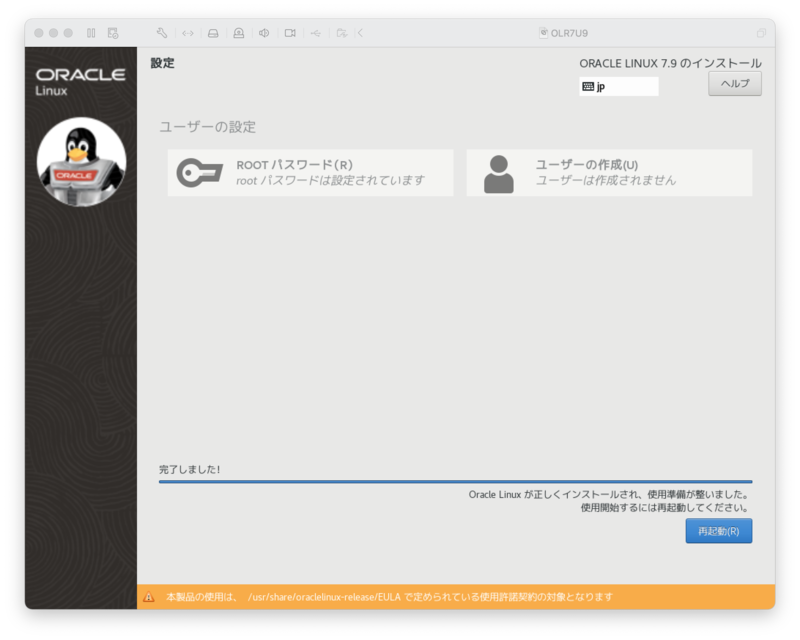Click the overlapping windows icon at the title bar's right
The width and height of the screenshot is (800, 640).
click(x=761, y=33)
